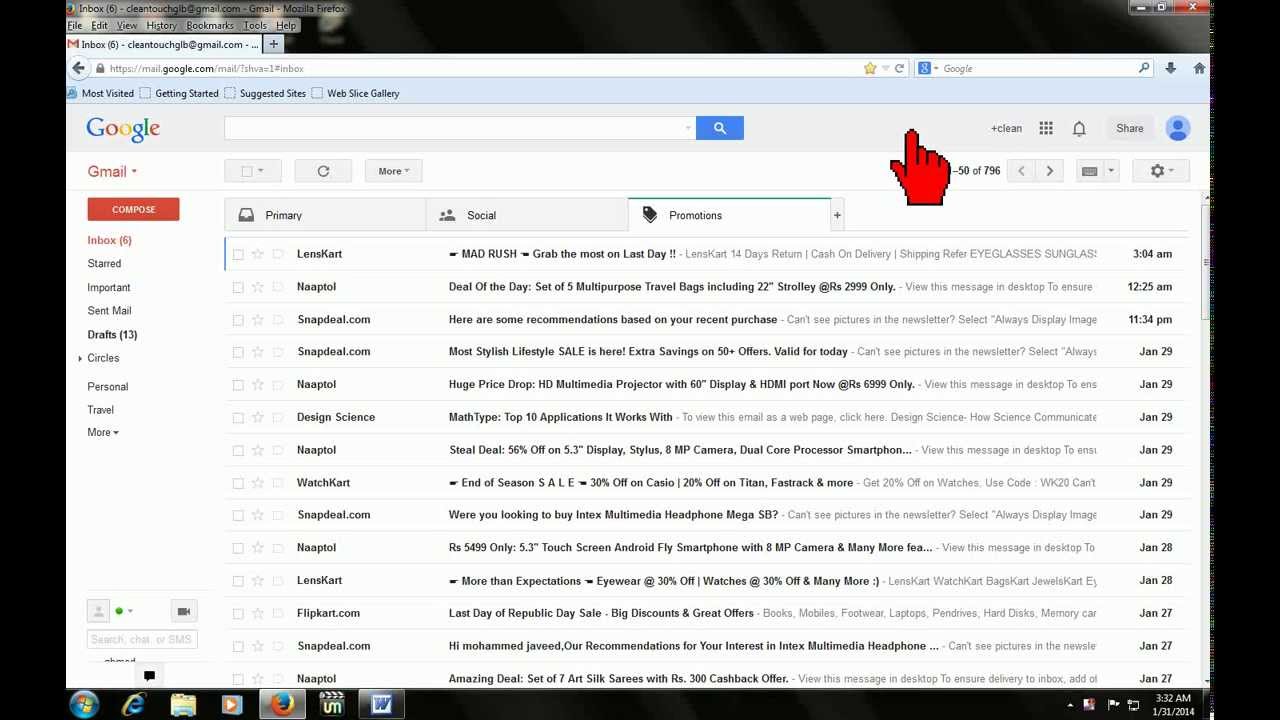Star the Design Science MathType email
Image resolution: width=1280 pixels, height=720 pixels.
coord(257,417)
